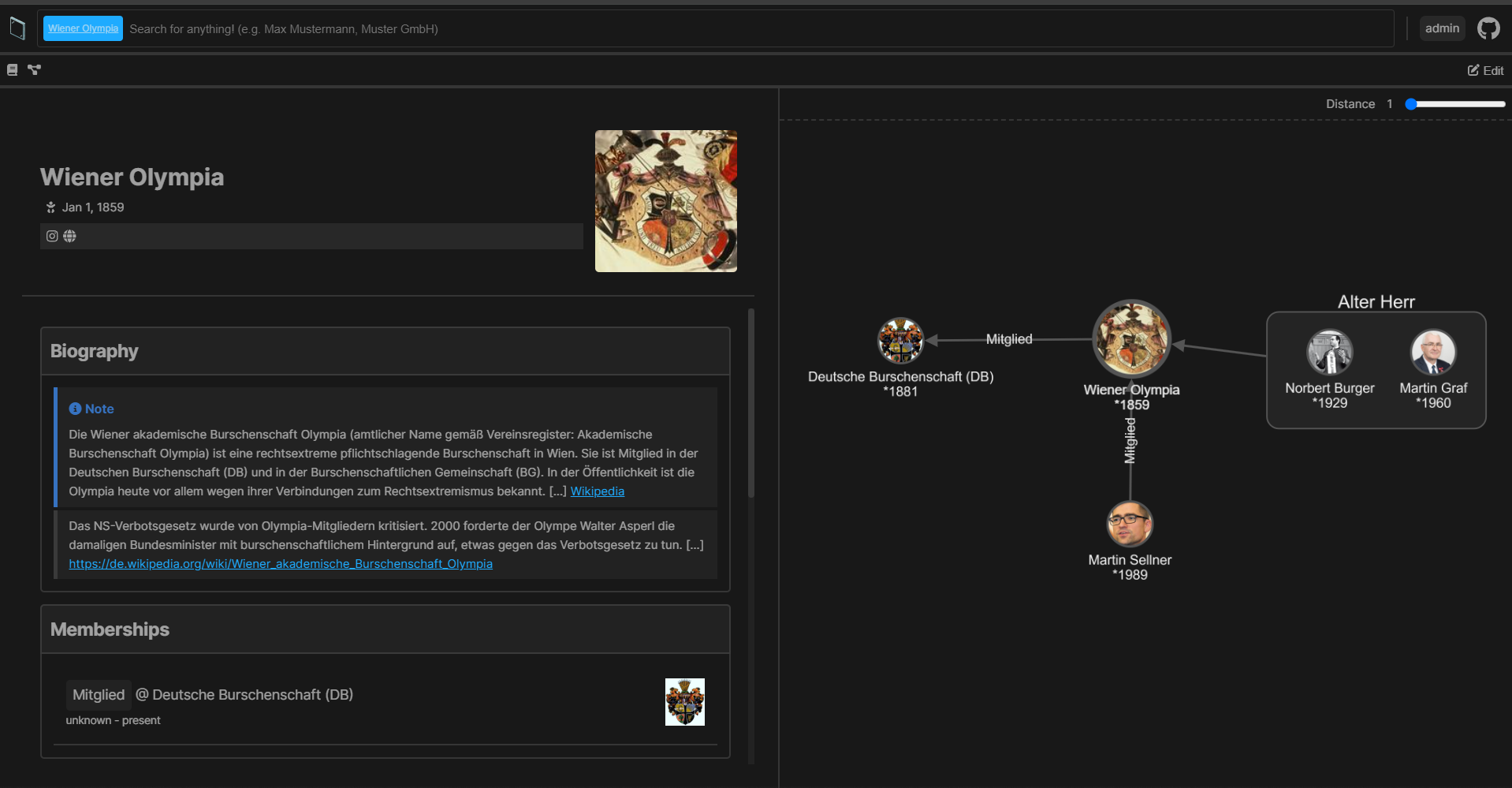The image size is (1512, 788).
Task: Click the Deutsche Burschenschaft (DB) *1881 label
Action: click(900, 384)
